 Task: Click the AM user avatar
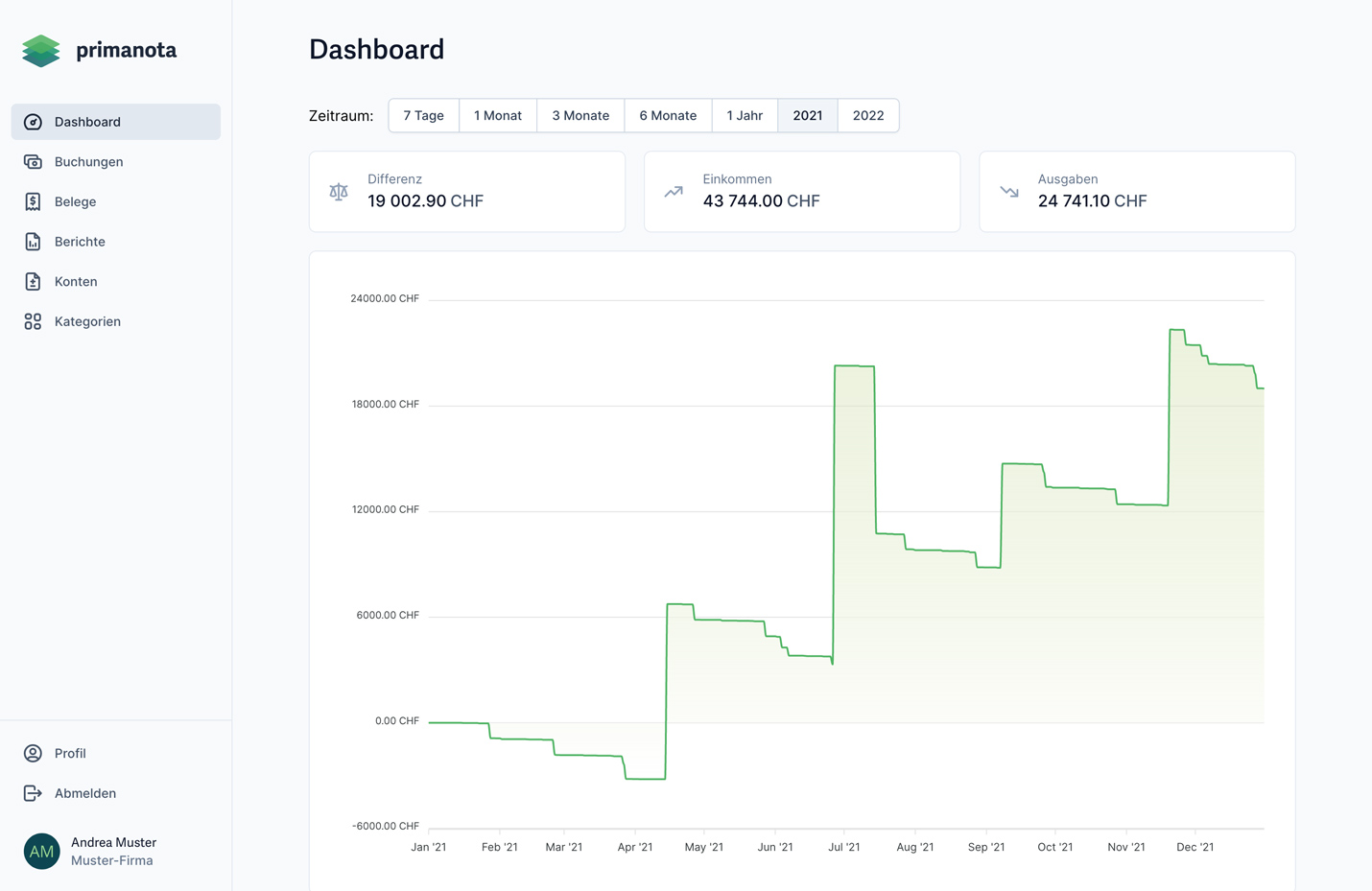coord(42,852)
